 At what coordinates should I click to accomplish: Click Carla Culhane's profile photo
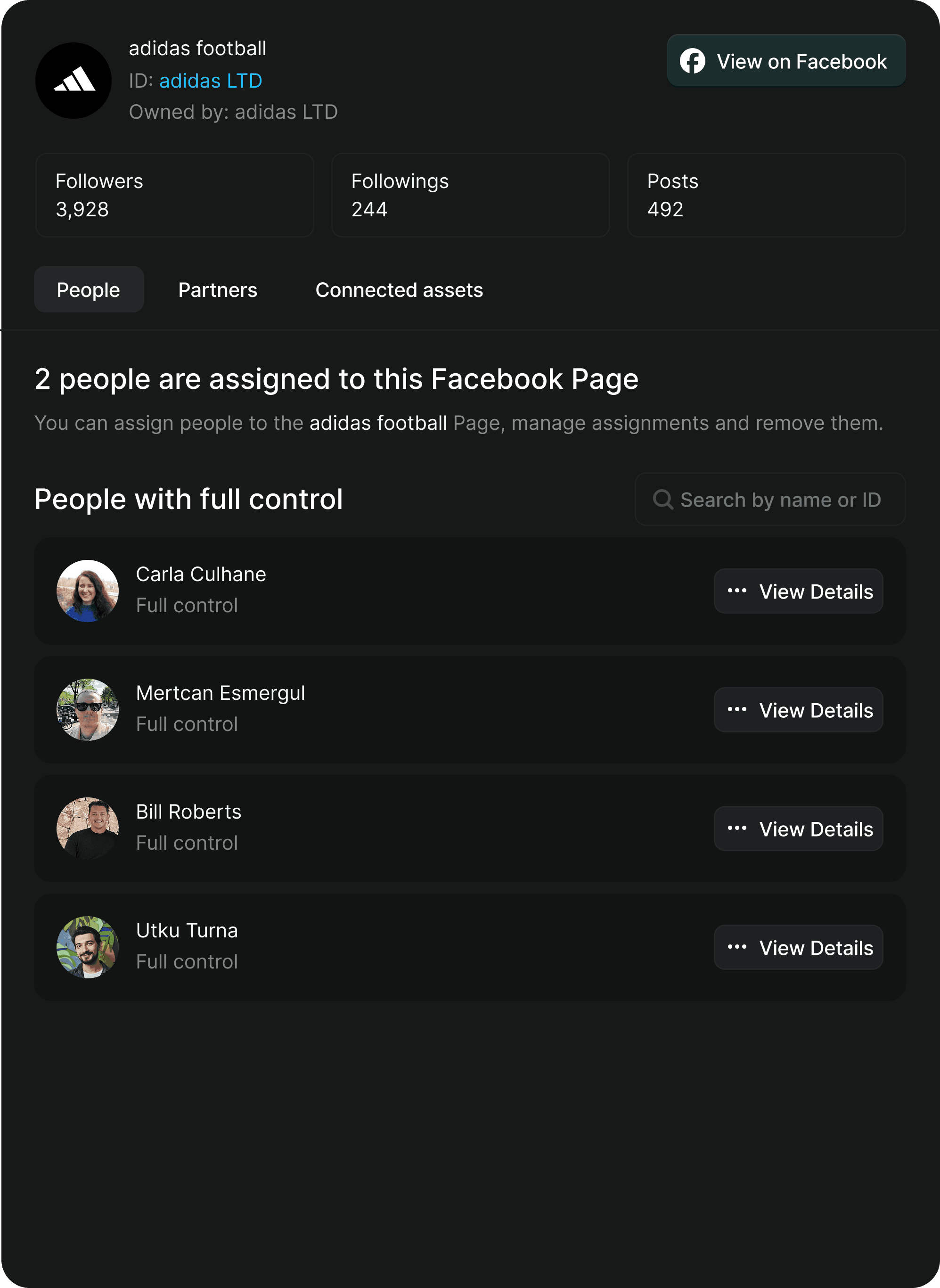(88, 591)
